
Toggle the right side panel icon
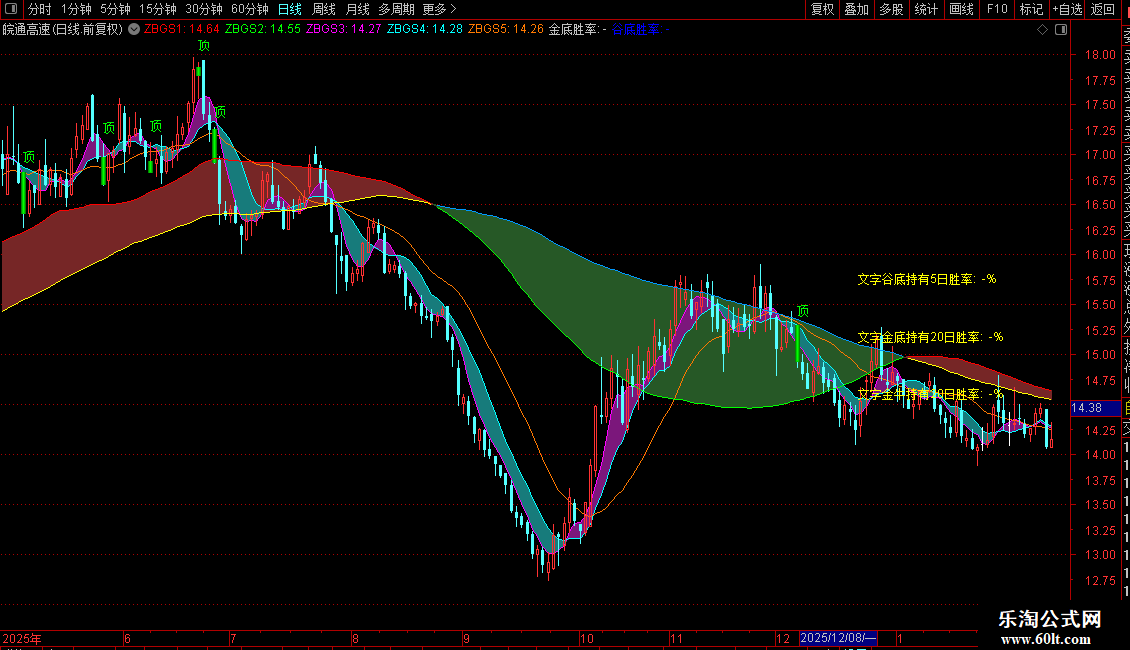click(1061, 30)
